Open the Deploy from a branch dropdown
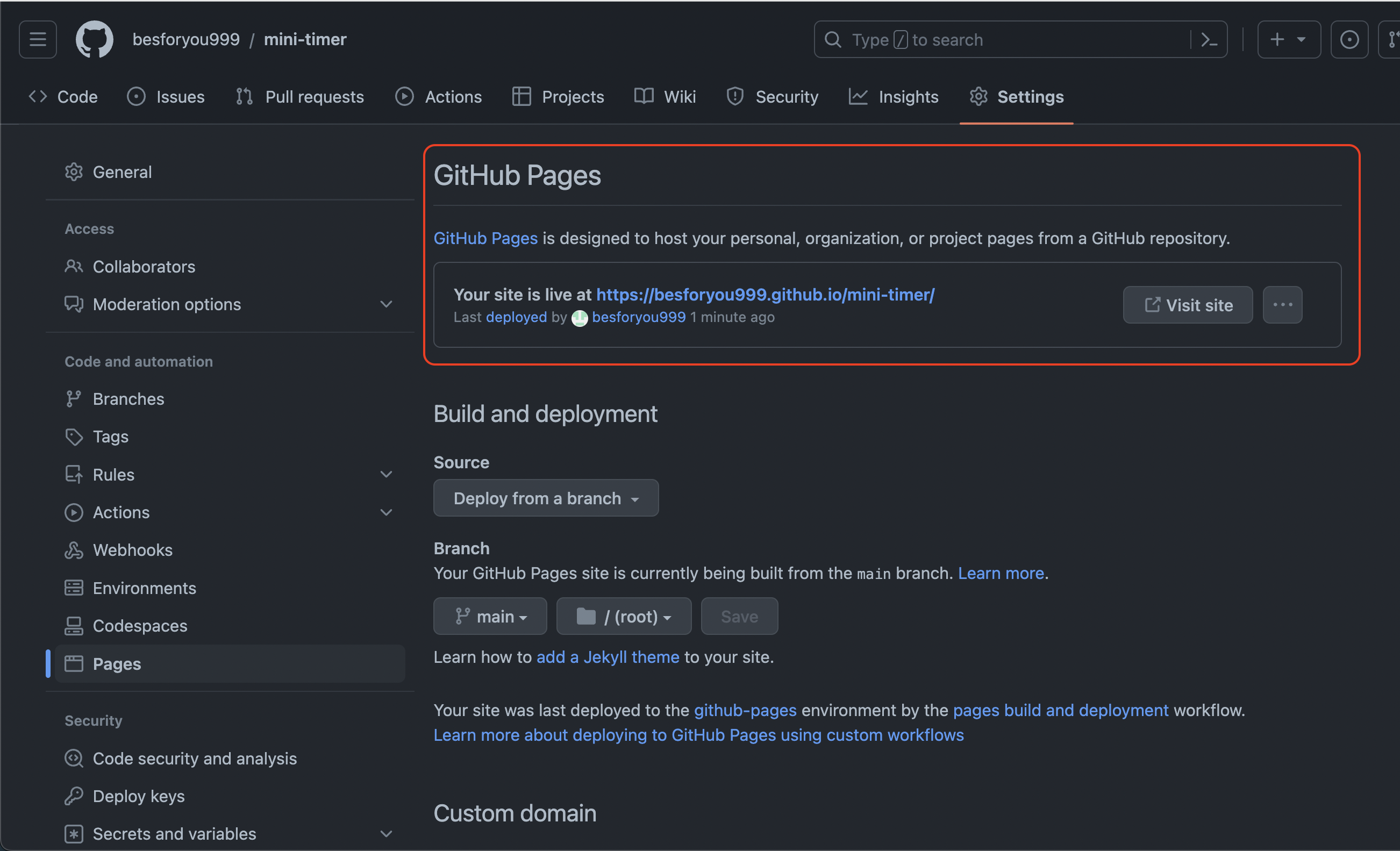This screenshot has height=851, width=1400. (546, 498)
